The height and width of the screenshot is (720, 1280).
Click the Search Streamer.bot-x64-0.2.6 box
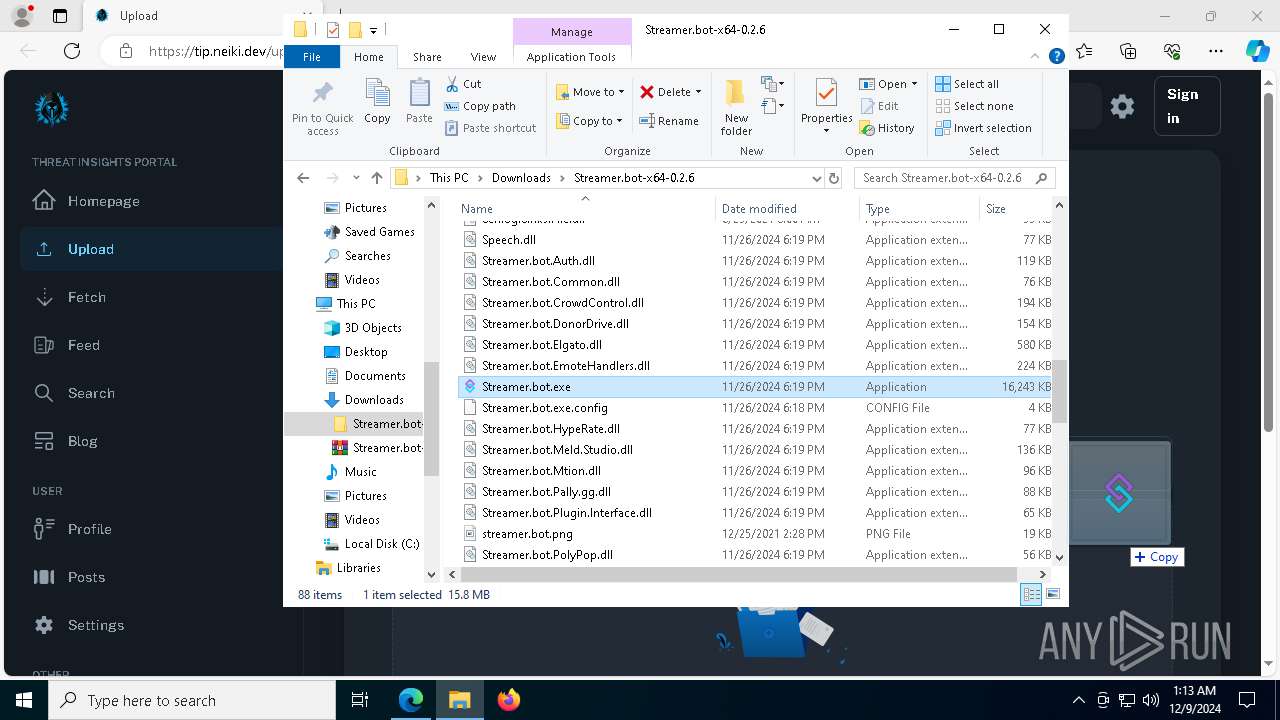954,178
